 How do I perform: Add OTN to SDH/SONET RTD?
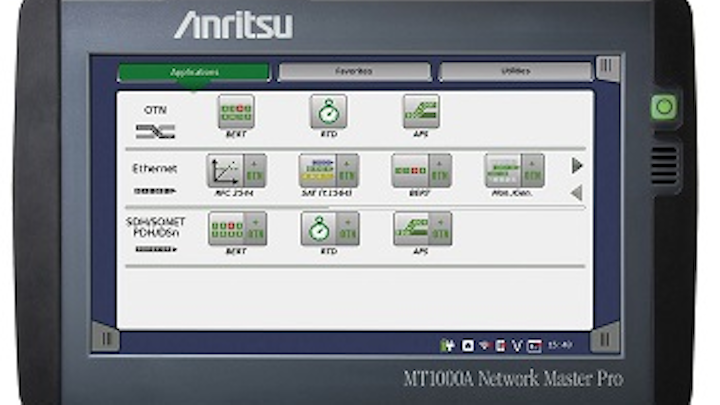[348, 229]
